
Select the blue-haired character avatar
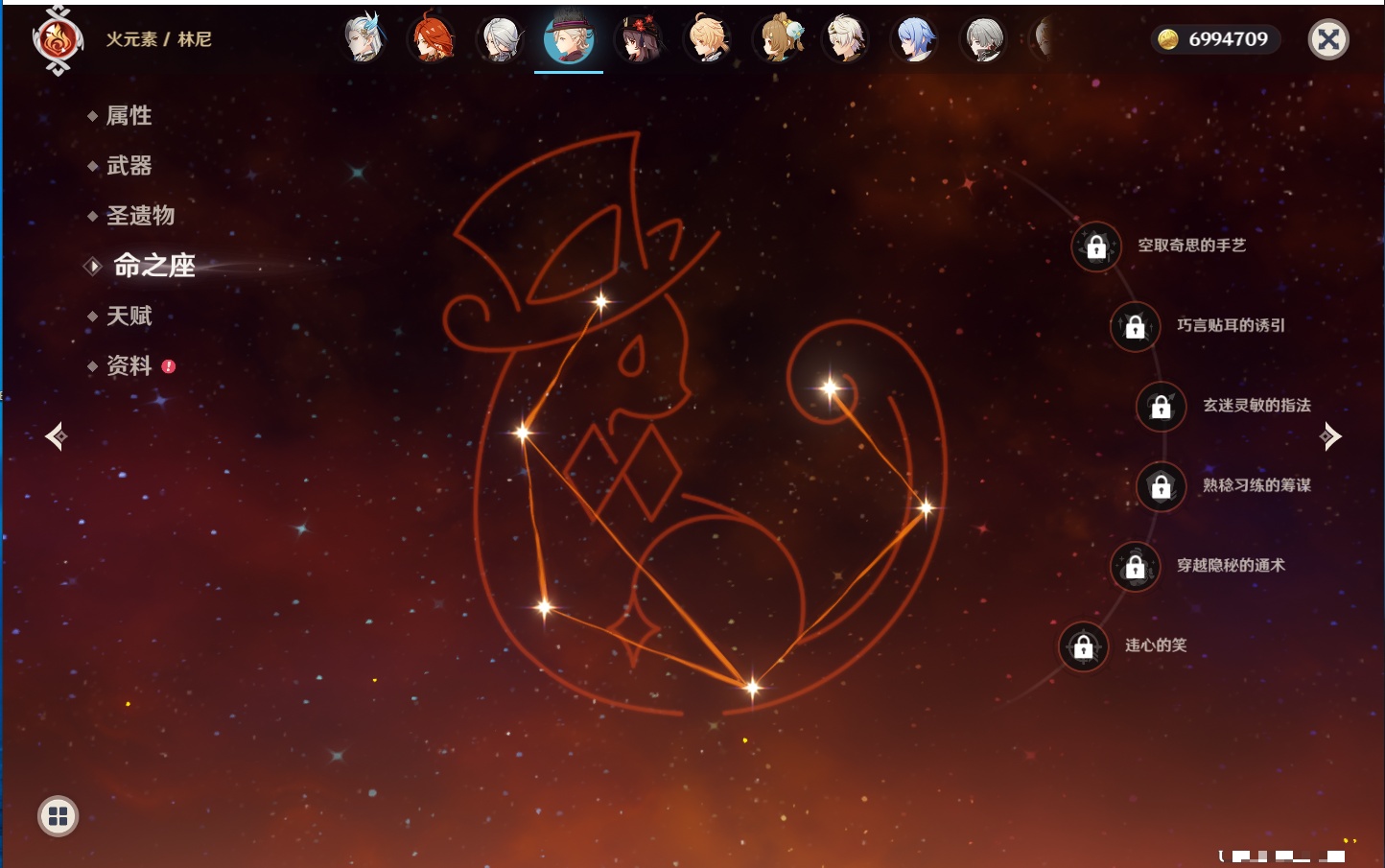(x=915, y=39)
